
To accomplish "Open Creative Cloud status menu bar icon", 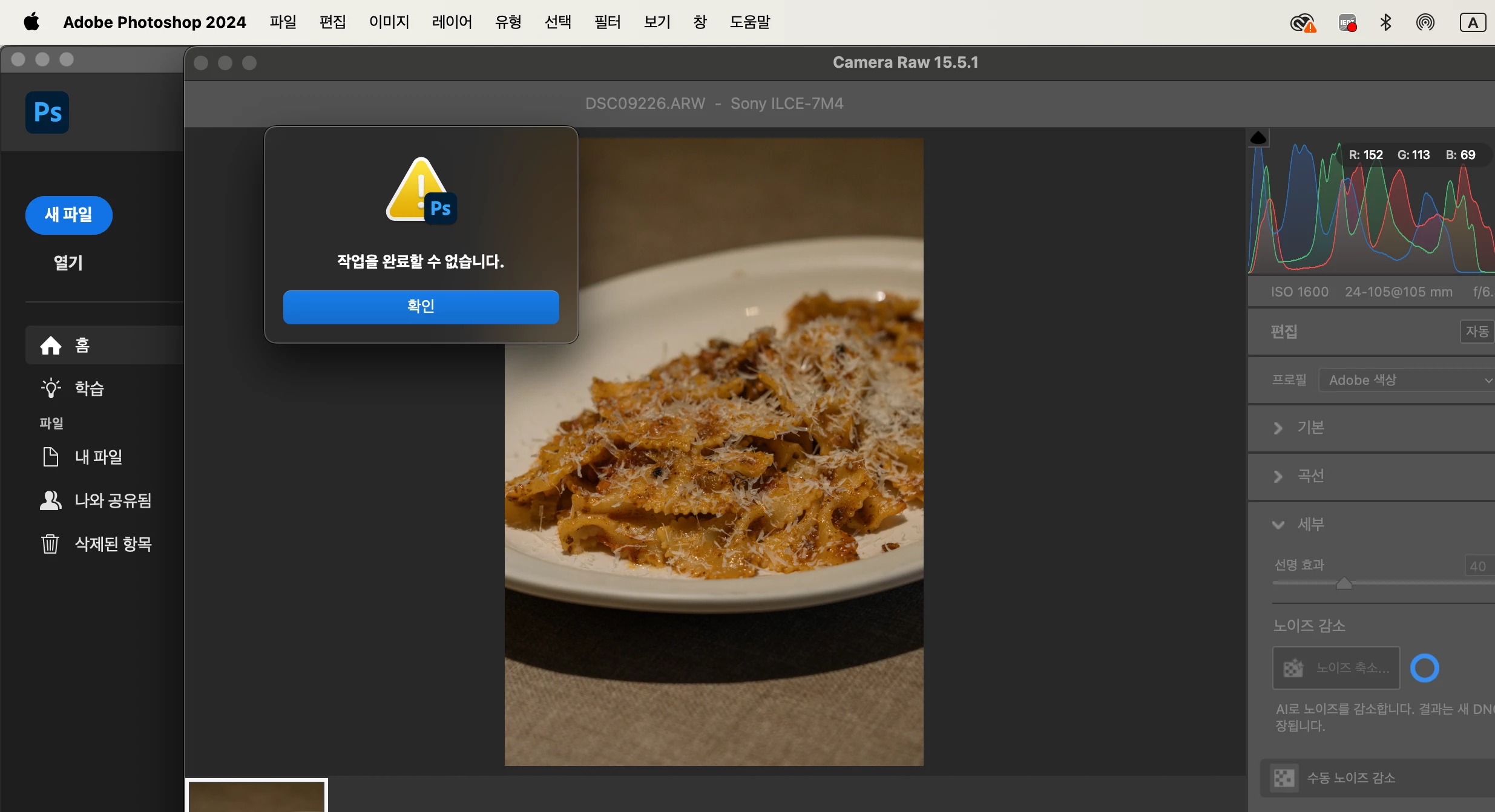I will point(1303,23).
